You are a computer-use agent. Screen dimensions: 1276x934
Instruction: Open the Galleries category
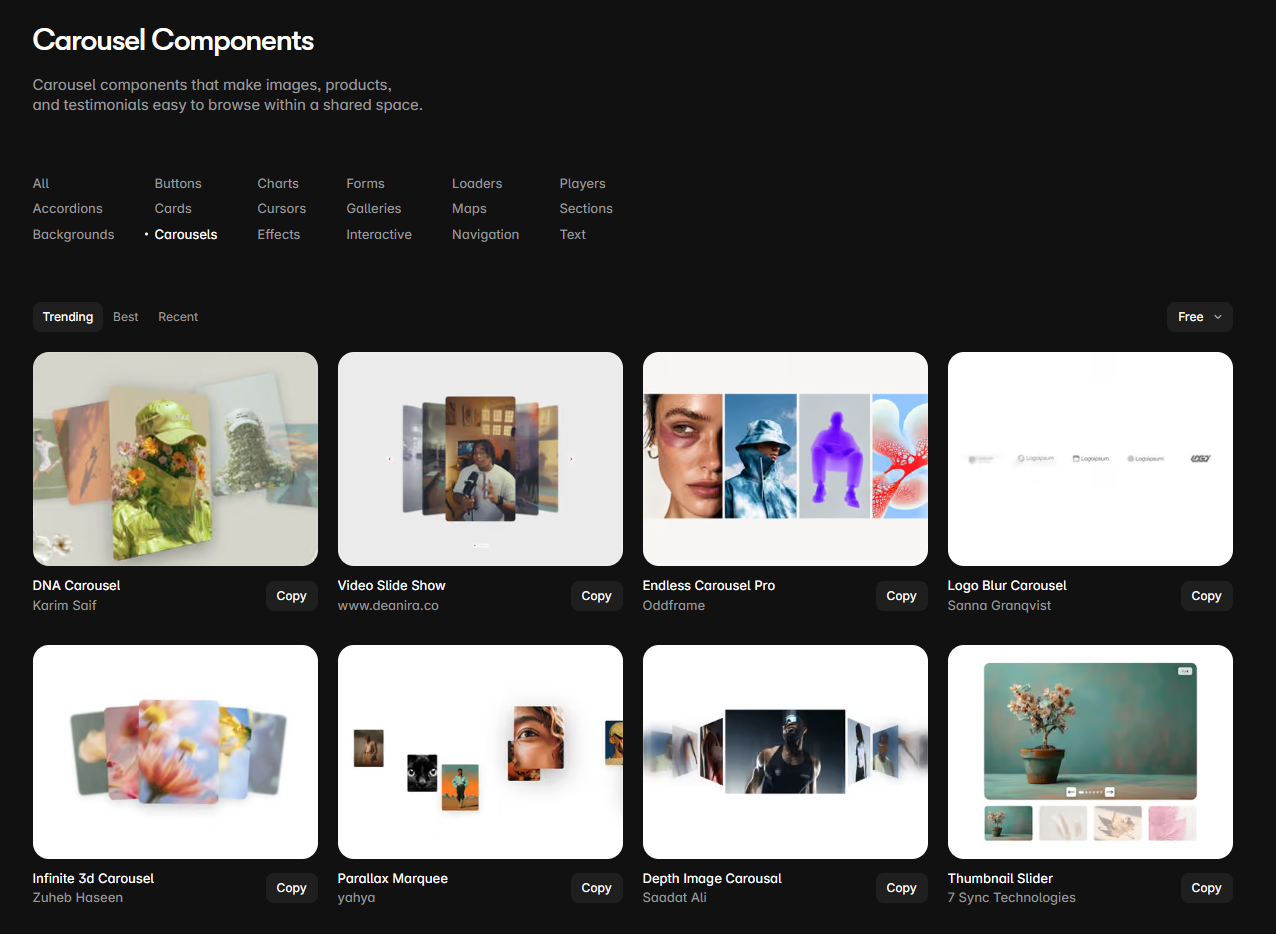point(374,209)
